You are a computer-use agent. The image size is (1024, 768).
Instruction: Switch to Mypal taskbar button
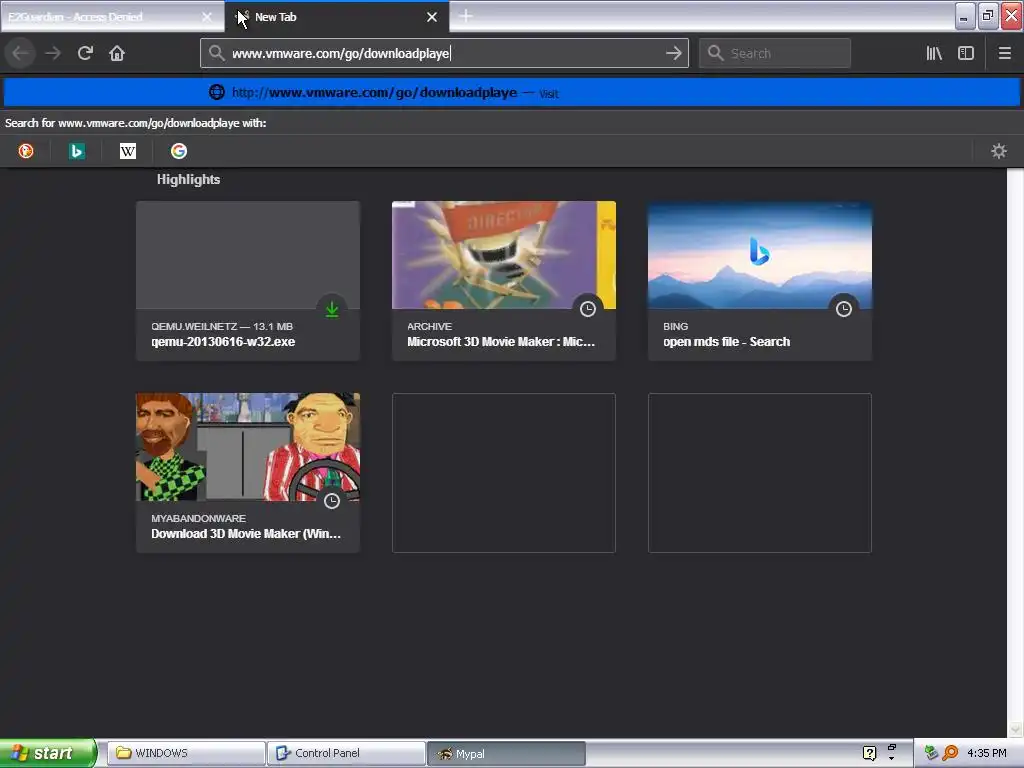(x=506, y=753)
